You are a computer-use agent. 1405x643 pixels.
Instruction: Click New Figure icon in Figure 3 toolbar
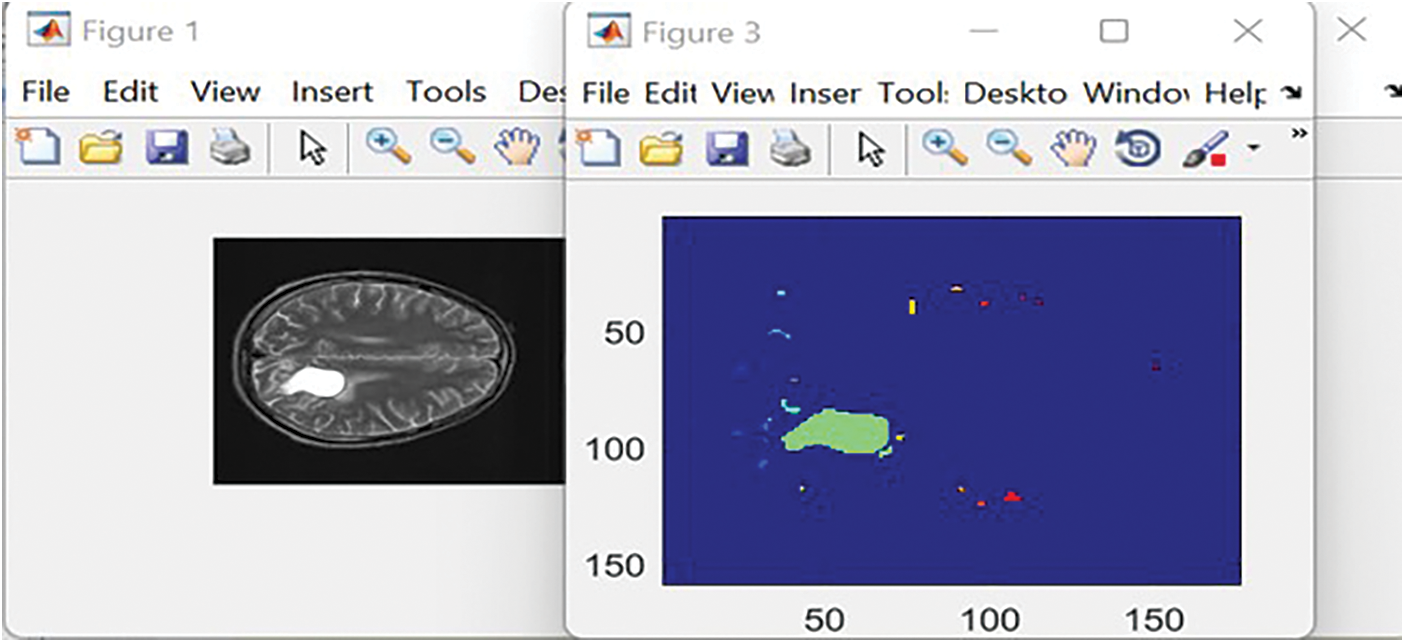tap(596, 149)
